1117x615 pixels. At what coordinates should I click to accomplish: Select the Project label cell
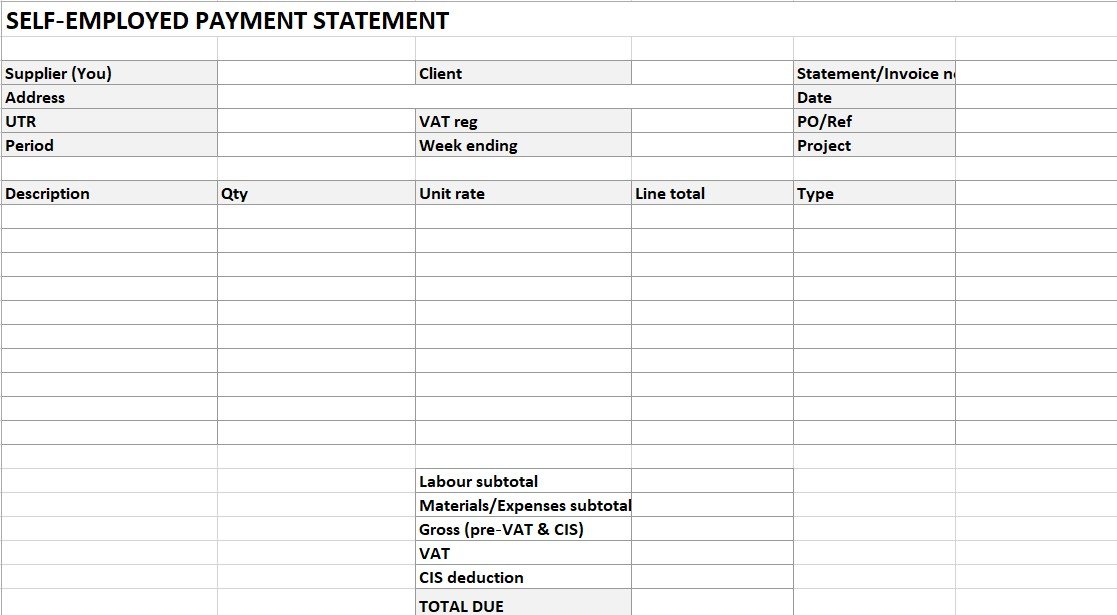coord(874,145)
